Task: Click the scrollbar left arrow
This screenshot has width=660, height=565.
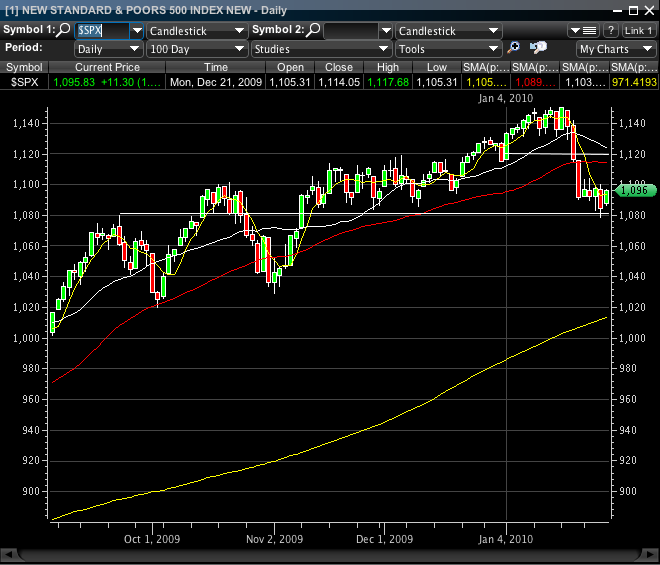Action: pyautogui.click(x=8, y=554)
